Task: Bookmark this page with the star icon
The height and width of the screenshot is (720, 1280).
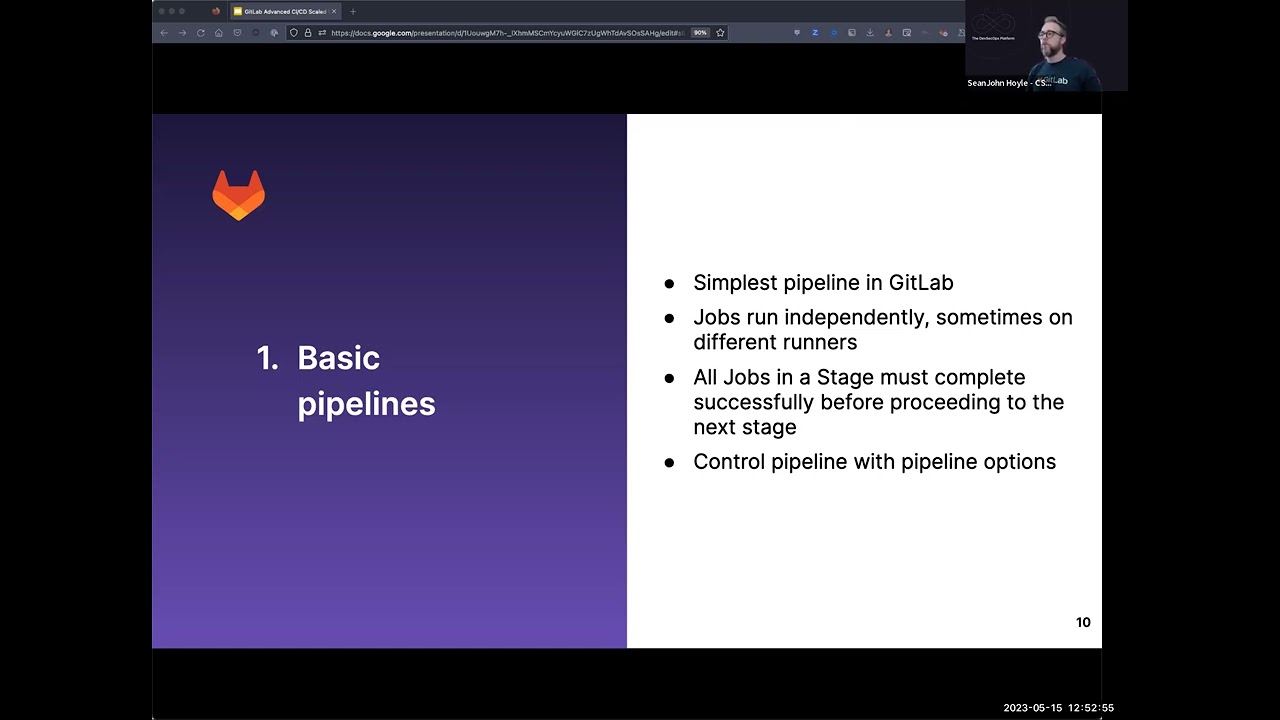Action: (x=720, y=33)
